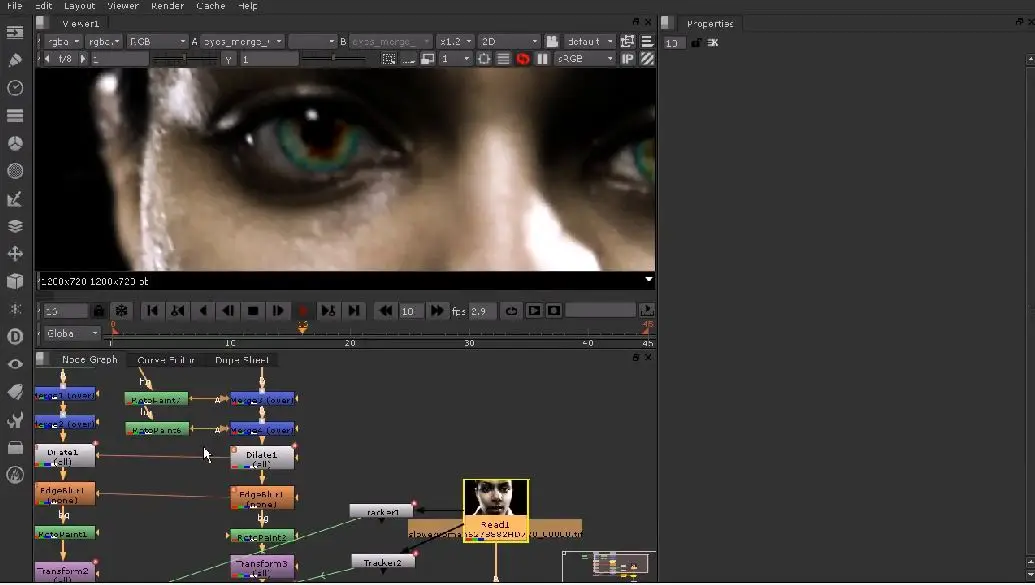Open the Render menu
The height and width of the screenshot is (585, 1035).
coord(167,6)
